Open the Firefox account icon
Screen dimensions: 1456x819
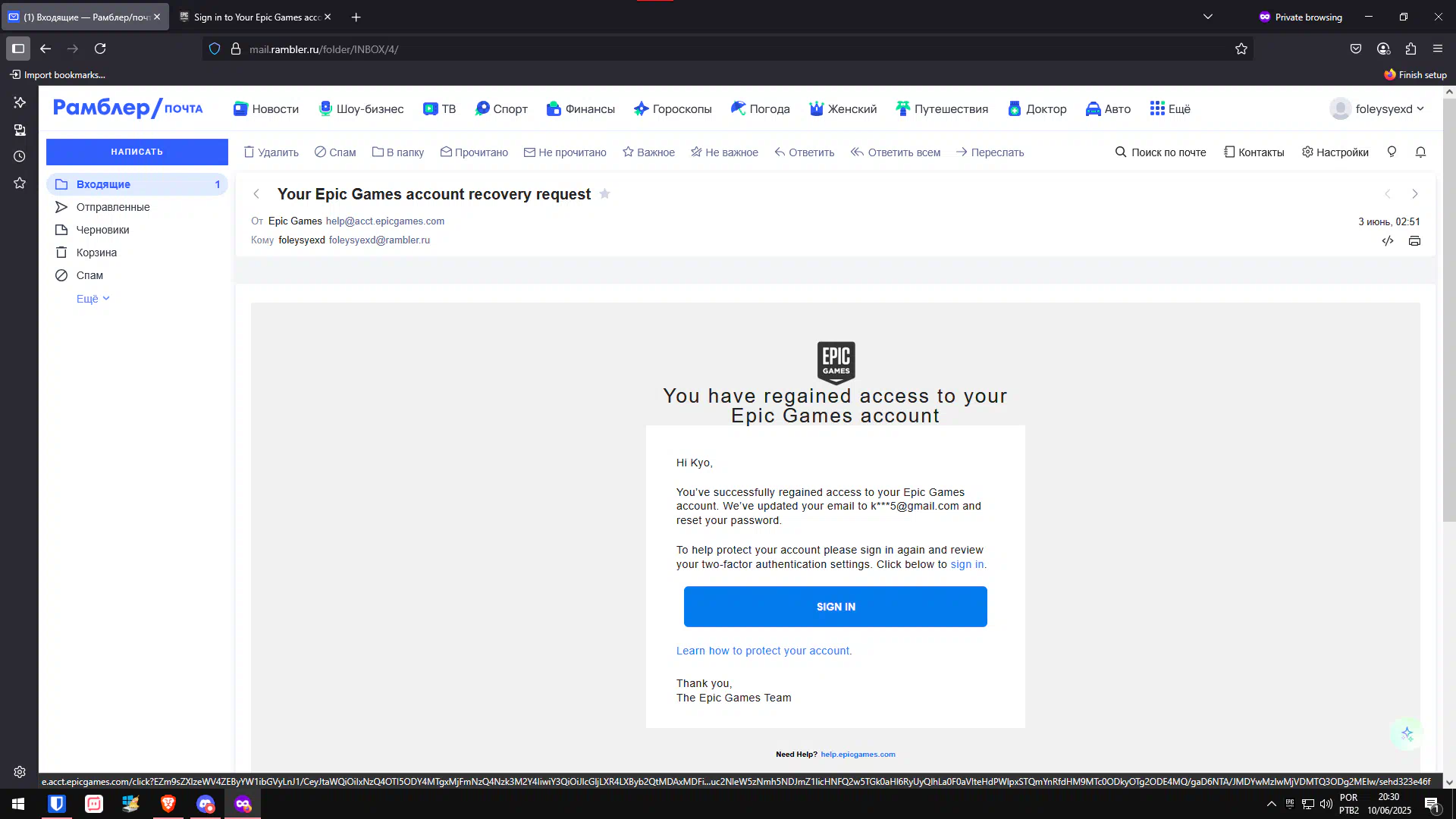tap(1383, 49)
